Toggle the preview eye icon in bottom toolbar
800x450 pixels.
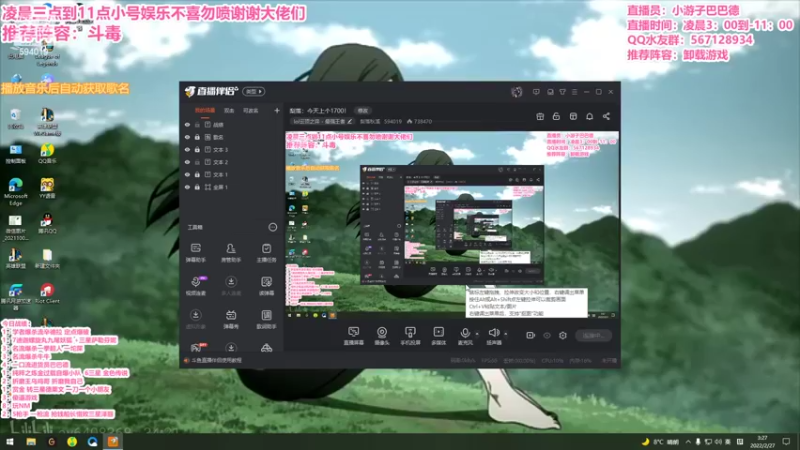[x=546, y=335]
